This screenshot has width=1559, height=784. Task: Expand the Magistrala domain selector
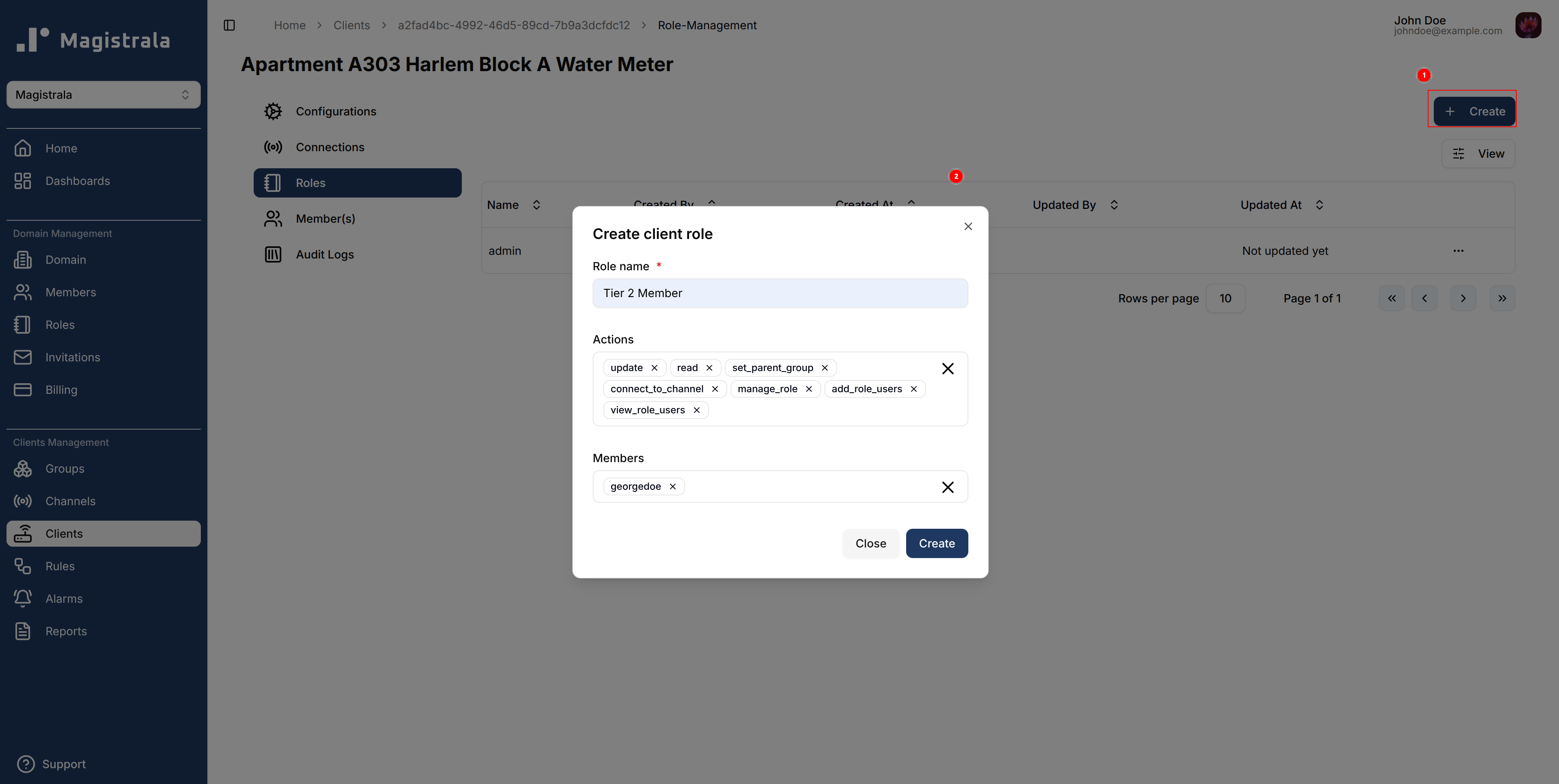pyautogui.click(x=104, y=95)
